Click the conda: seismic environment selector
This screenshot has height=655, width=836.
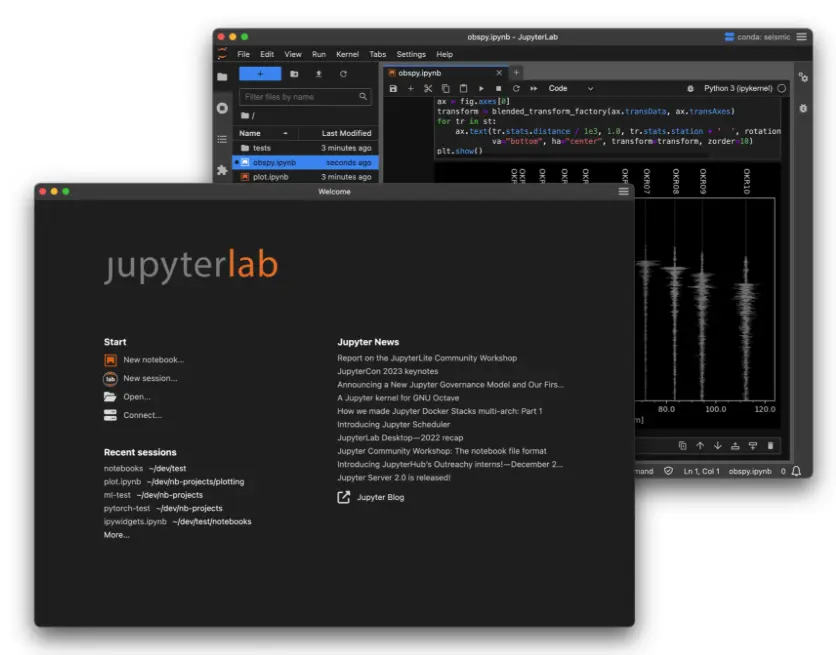[757, 37]
